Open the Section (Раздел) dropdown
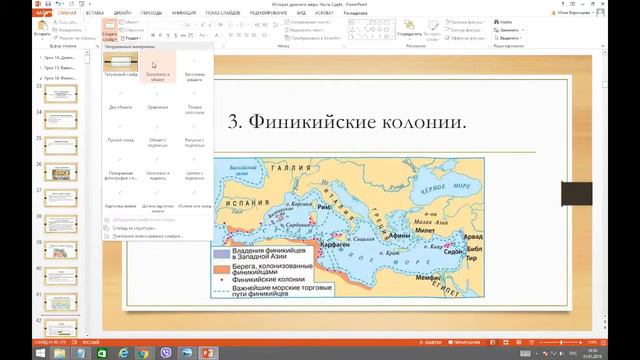The width and height of the screenshot is (640, 360). (x=131, y=38)
